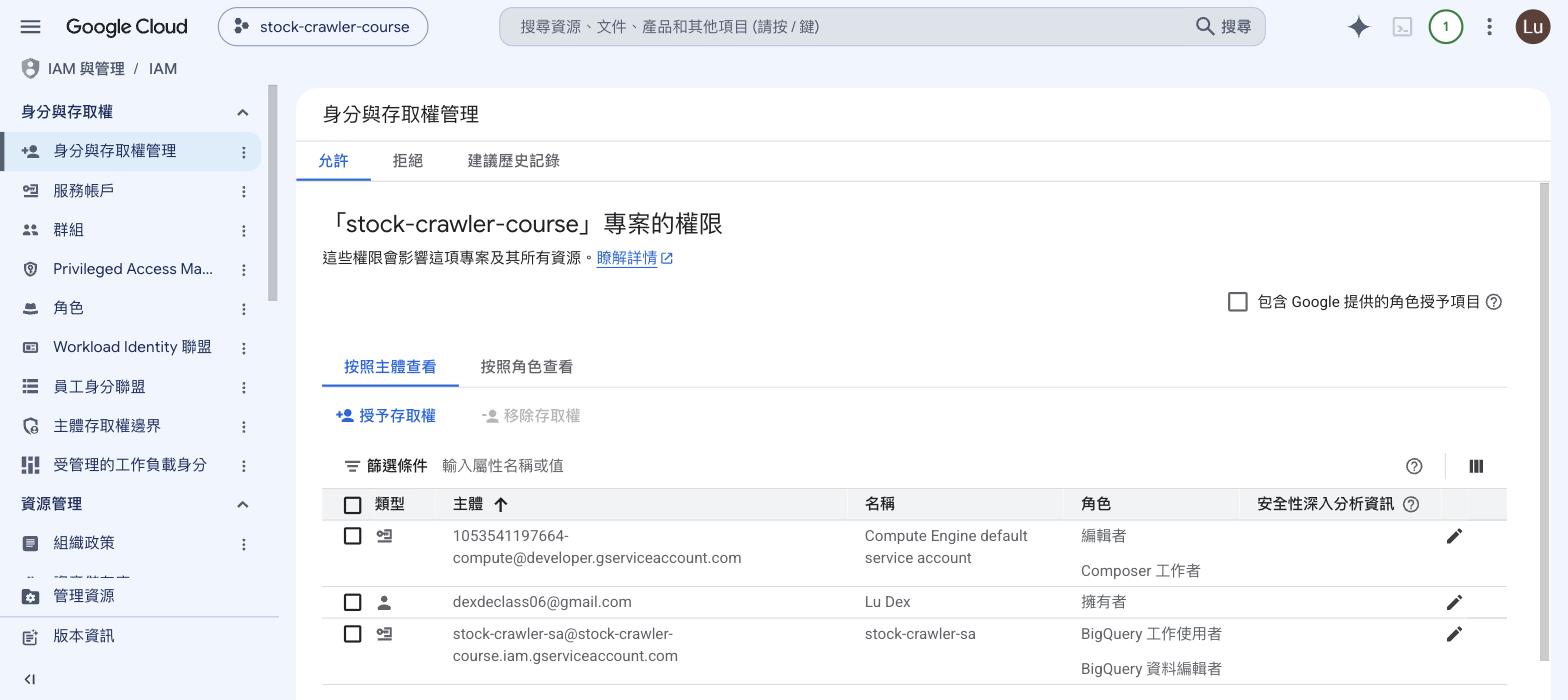Click the 篩選條件 filter icon
1568x700 pixels.
click(x=352, y=466)
